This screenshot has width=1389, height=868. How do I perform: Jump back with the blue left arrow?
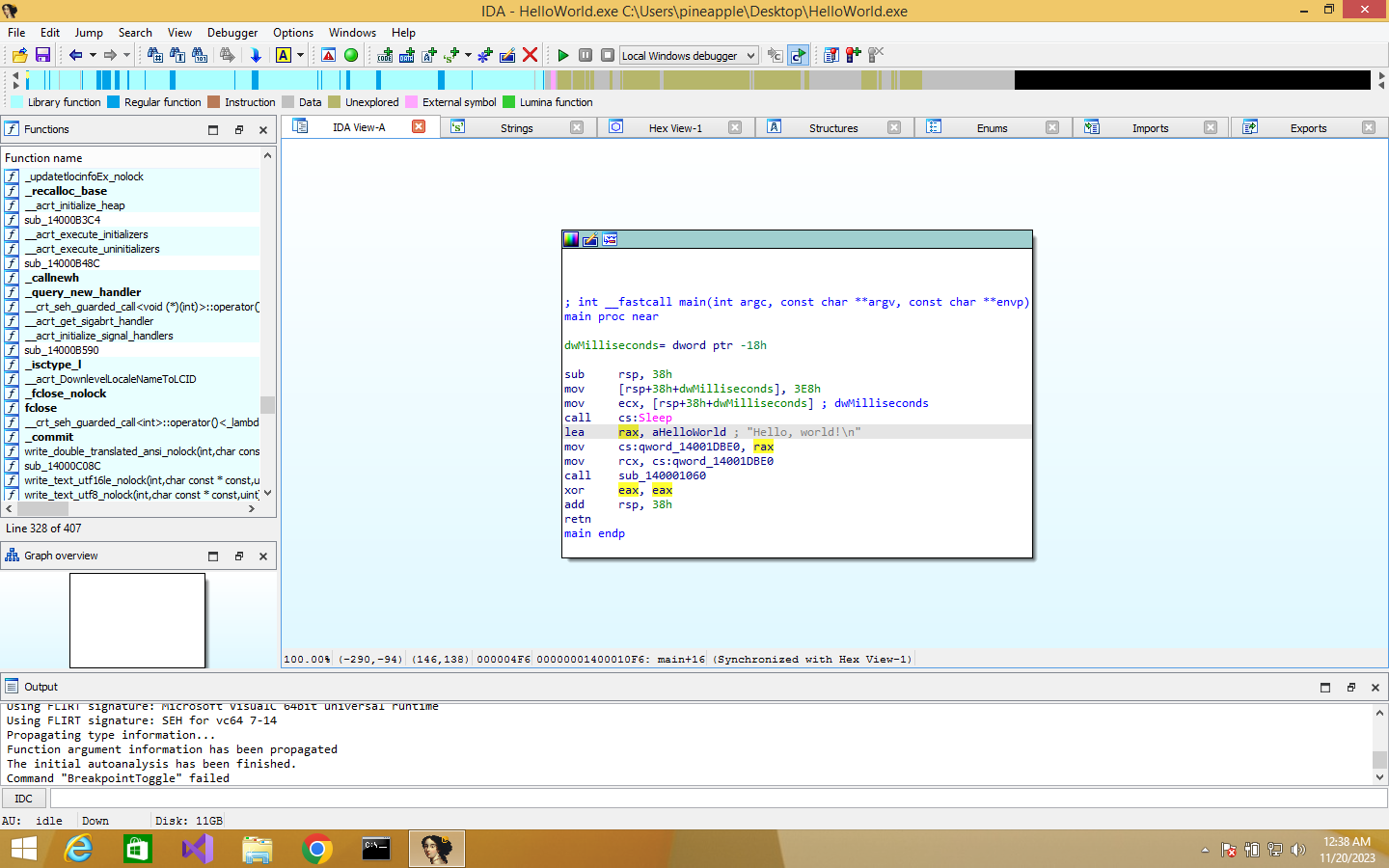pyautogui.click(x=75, y=55)
